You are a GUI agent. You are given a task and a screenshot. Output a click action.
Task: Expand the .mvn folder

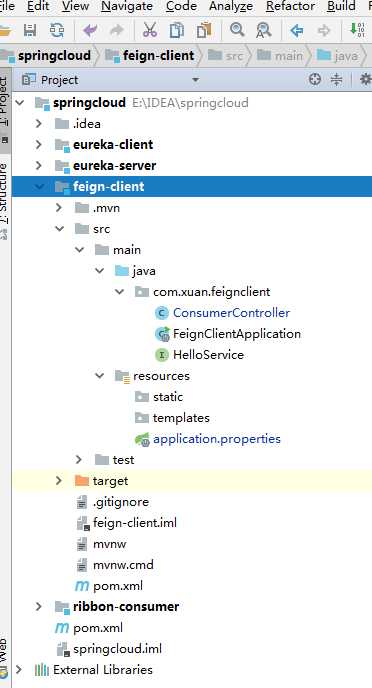point(59,208)
